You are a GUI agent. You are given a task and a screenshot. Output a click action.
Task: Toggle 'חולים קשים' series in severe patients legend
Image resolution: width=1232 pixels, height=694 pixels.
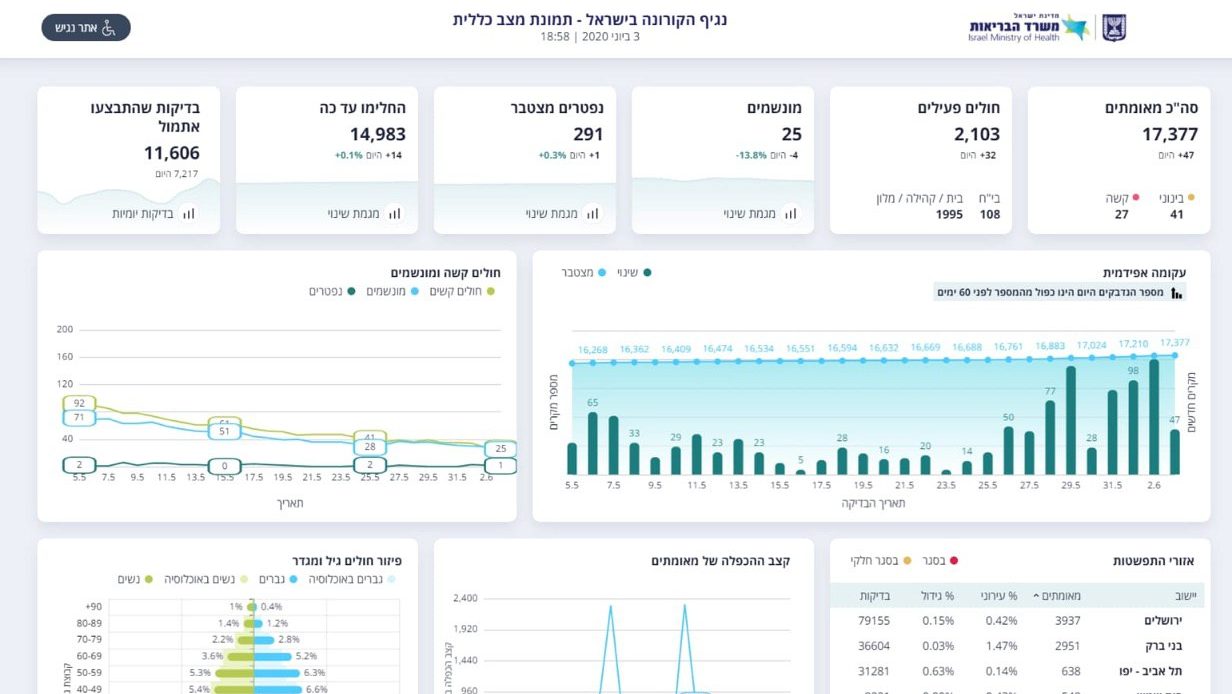[462, 291]
